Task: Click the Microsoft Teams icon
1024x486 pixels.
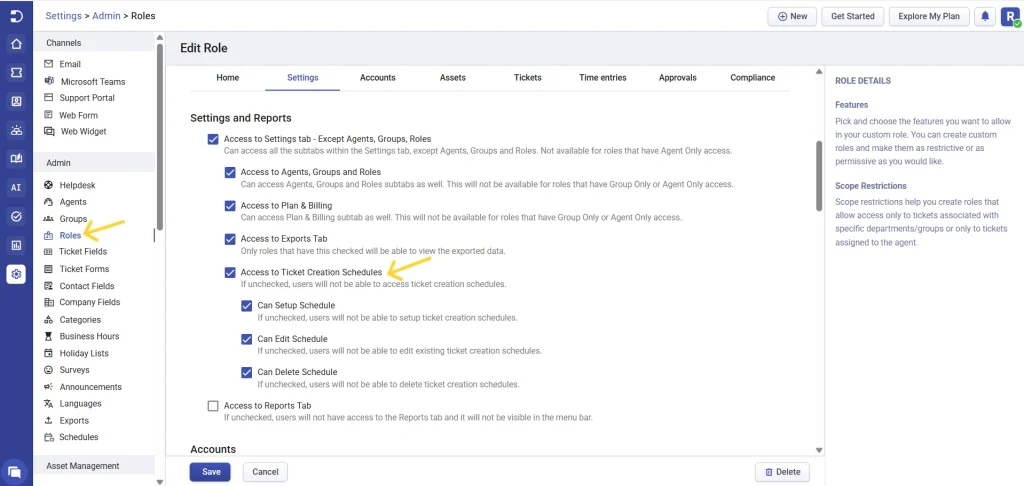Action: [48, 81]
